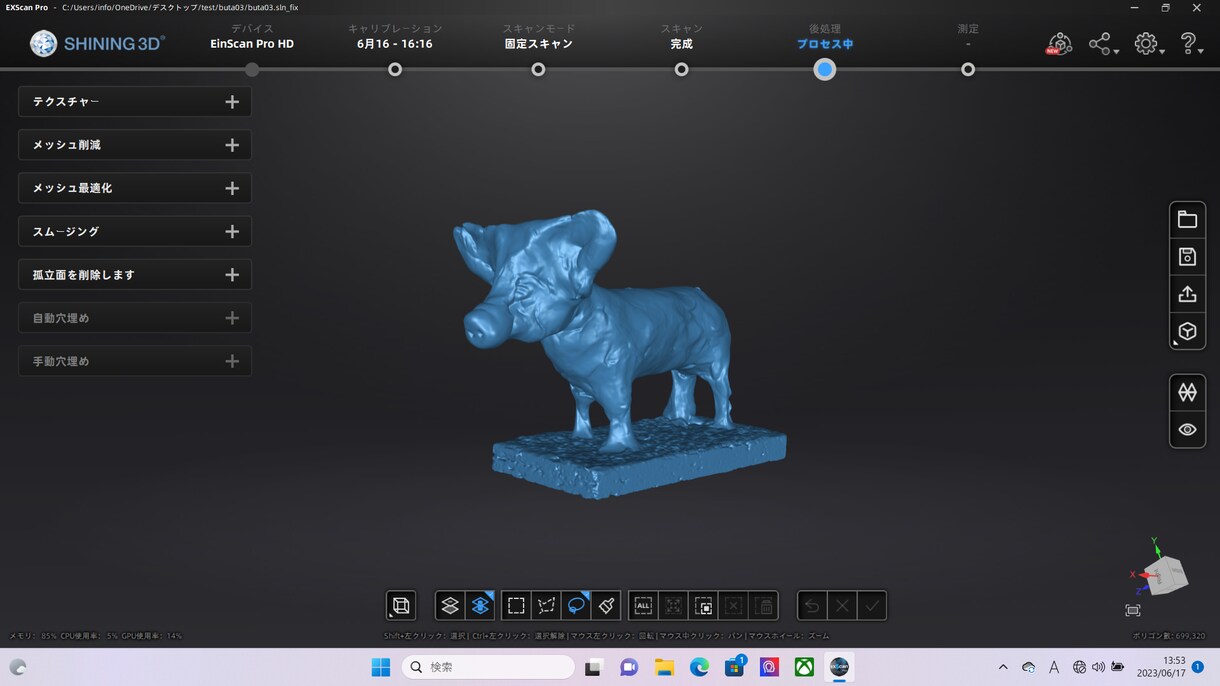Viewport: 1220px width, 686px height.
Task: Click the ポリゴン数: 699,320 status text
Action: [x=1168, y=636]
